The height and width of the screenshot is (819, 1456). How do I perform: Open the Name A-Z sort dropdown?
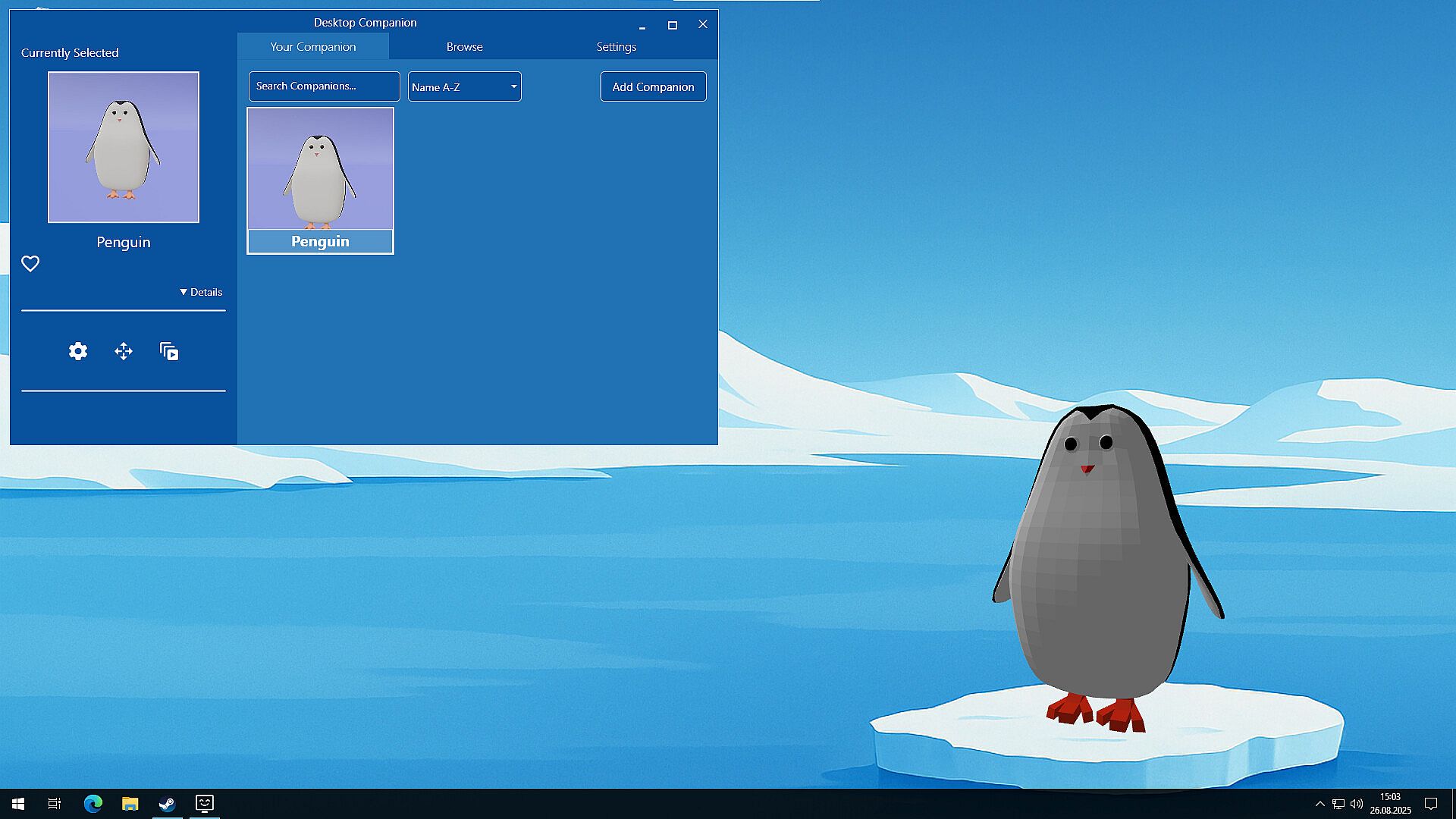click(464, 86)
